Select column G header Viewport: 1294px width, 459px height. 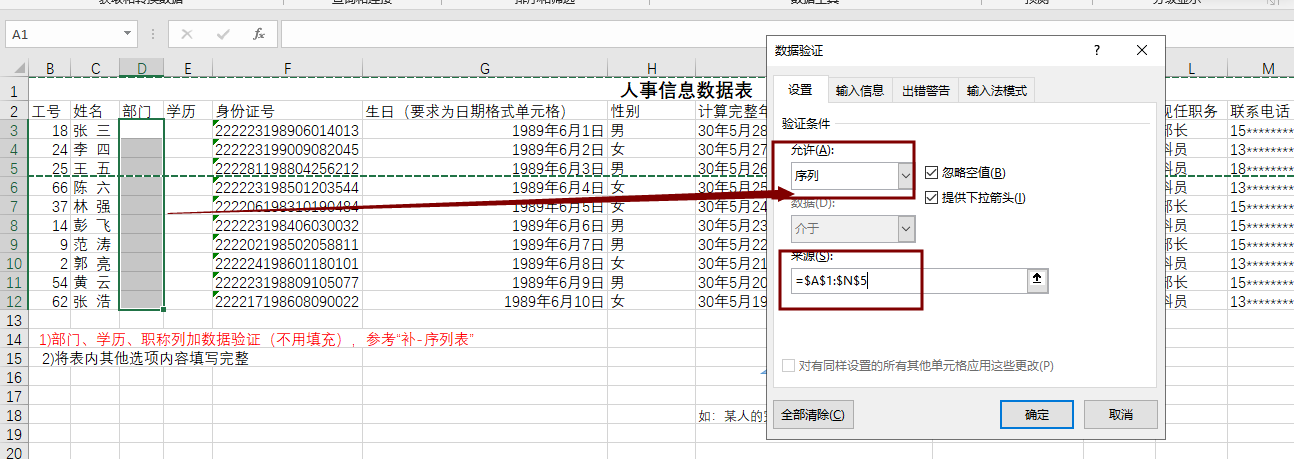click(485, 68)
